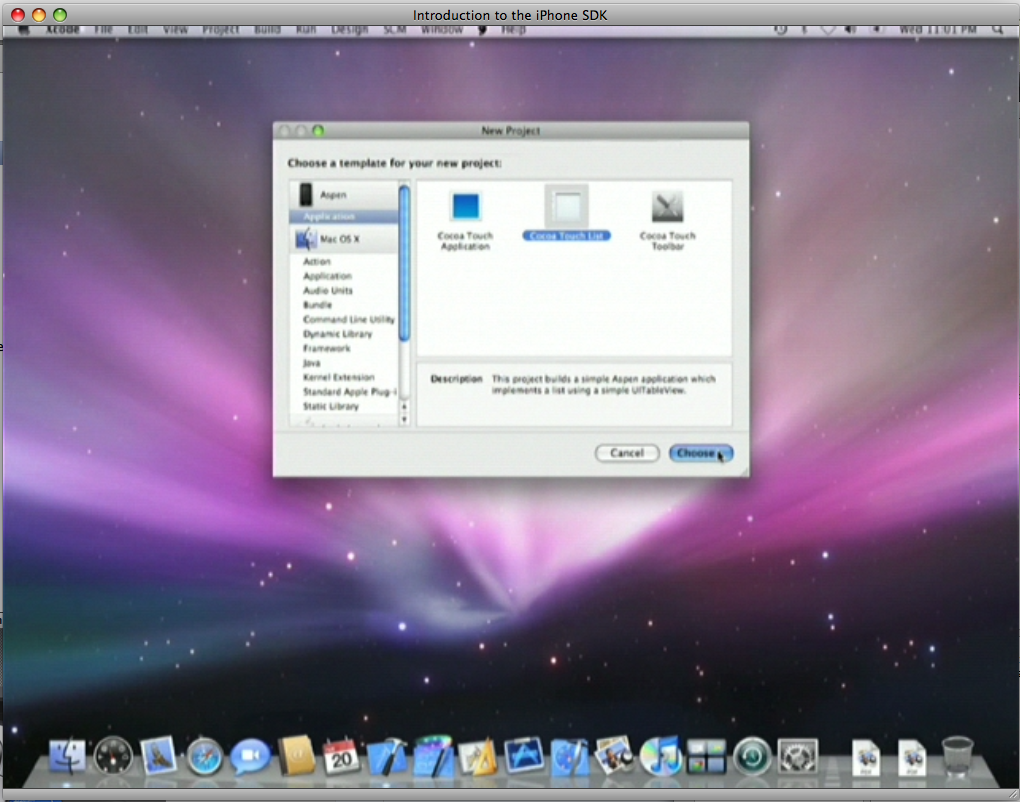The height and width of the screenshot is (802, 1020).
Task: Open the Build menu
Action: click(x=267, y=30)
